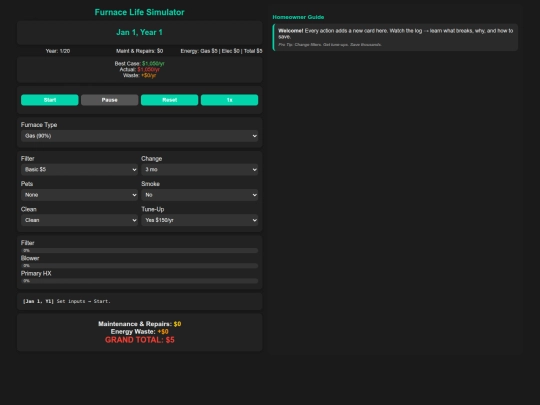Click the Best Case $1,050/yr value
The image size is (540, 405).
pyautogui.click(x=153, y=64)
